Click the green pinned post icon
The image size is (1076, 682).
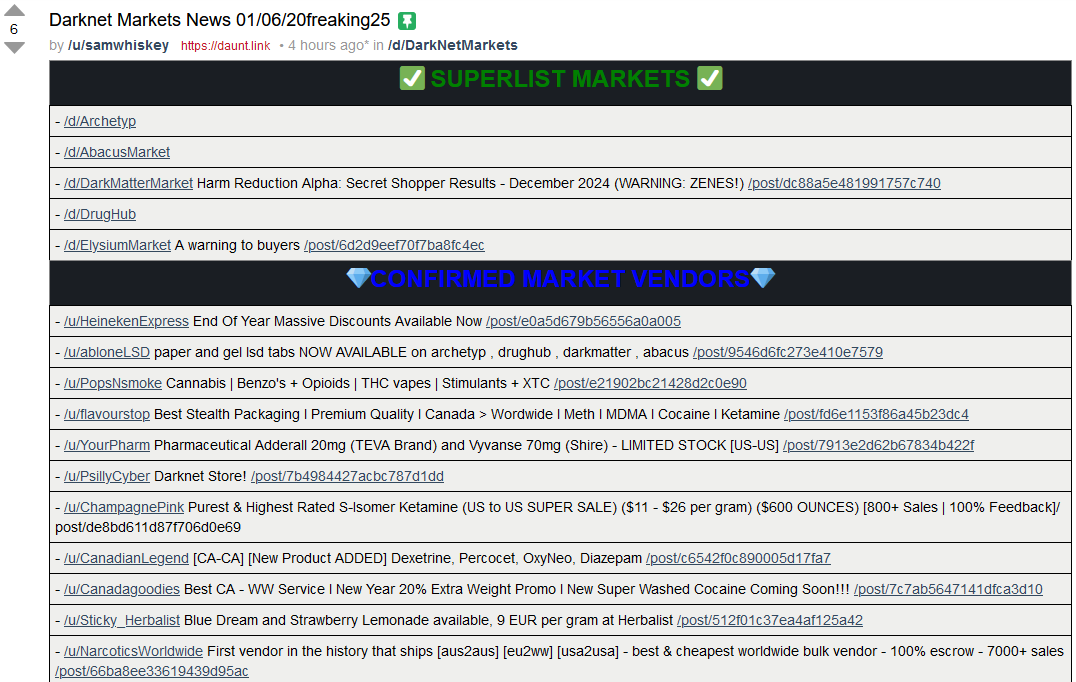(406, 20)
